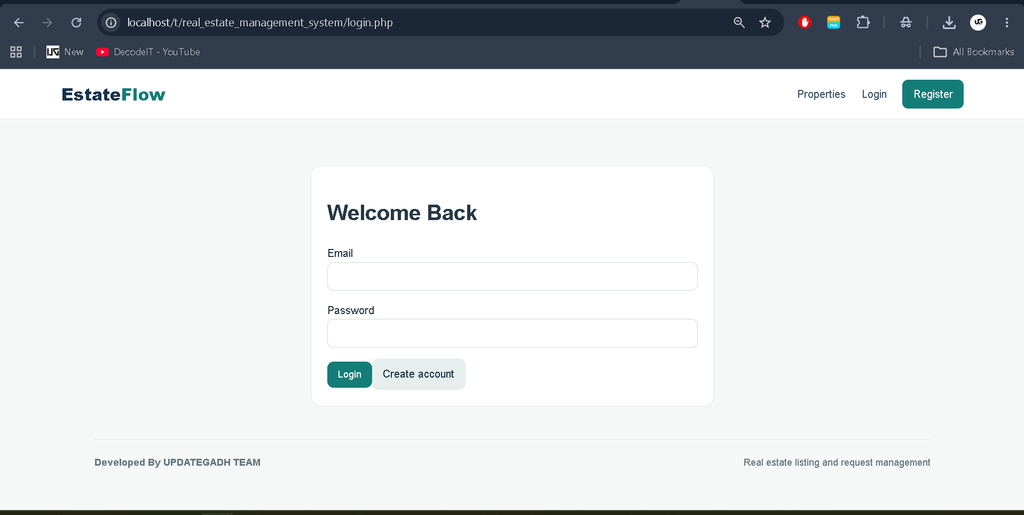Click the browser forward arrow
The width and height of the screenshot is (1024, 515).
click(x=47, y=23)
